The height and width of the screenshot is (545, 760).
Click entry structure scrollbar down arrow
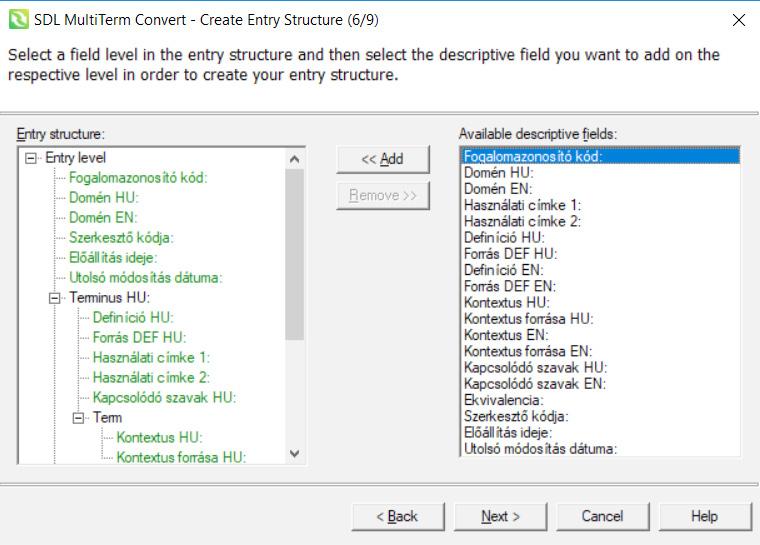294,453
